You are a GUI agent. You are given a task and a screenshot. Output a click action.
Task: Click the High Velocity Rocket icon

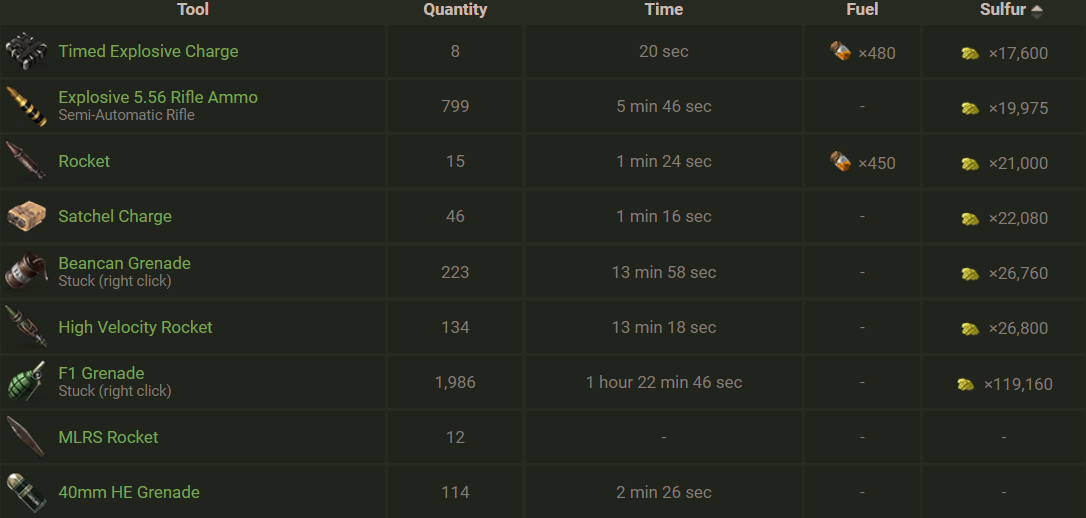click(26, 327)
